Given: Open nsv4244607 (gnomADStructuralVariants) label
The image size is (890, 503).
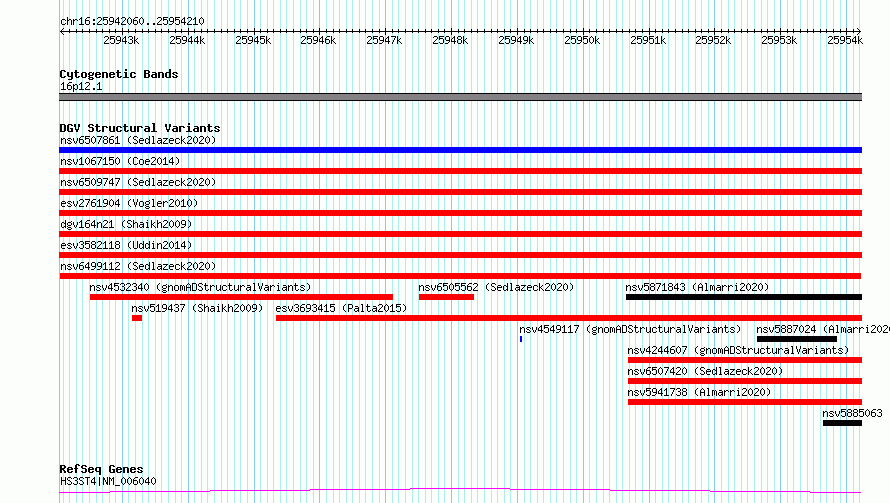Looking at the screenshot, I should pyautogui.click(x=738, y=350).
